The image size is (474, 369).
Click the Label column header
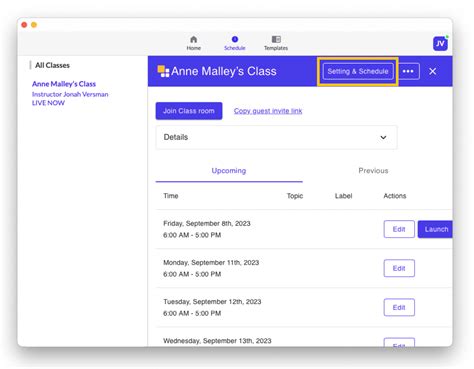[x=343, y=196]
